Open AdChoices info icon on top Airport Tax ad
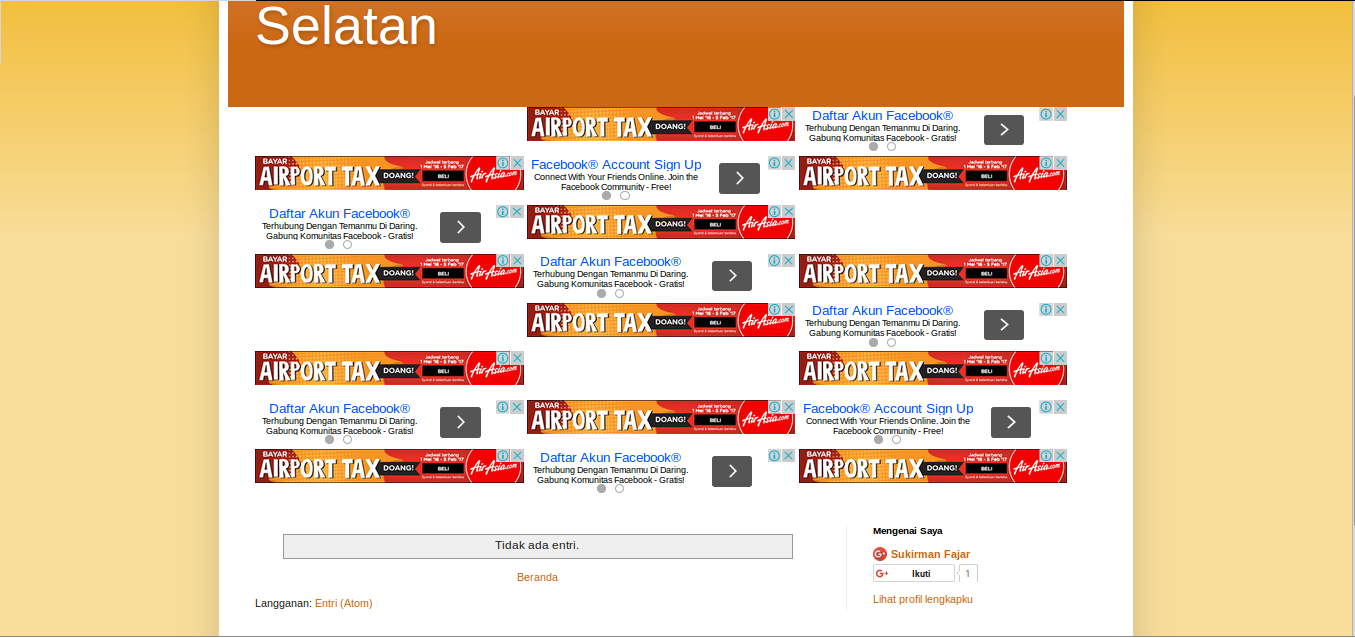The image size is (1355, 638). pyautogui.click(x=775, y=113)
